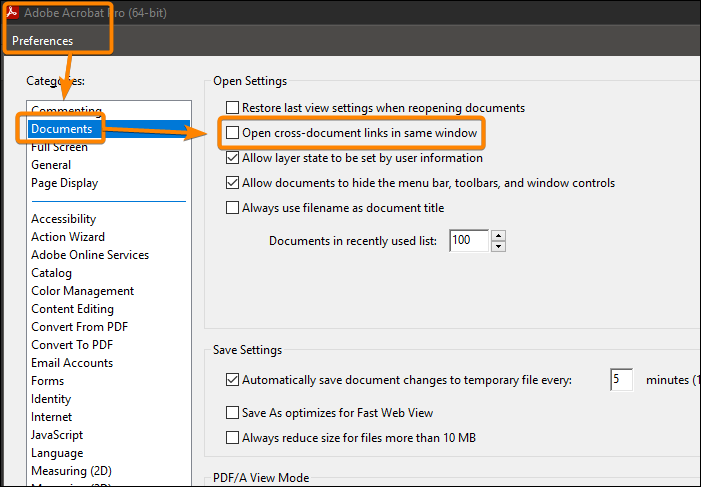Increase the recently used list count with up arrow
Image resolution: width=701 pixels, height=487 pixels.
pos(498,236)
